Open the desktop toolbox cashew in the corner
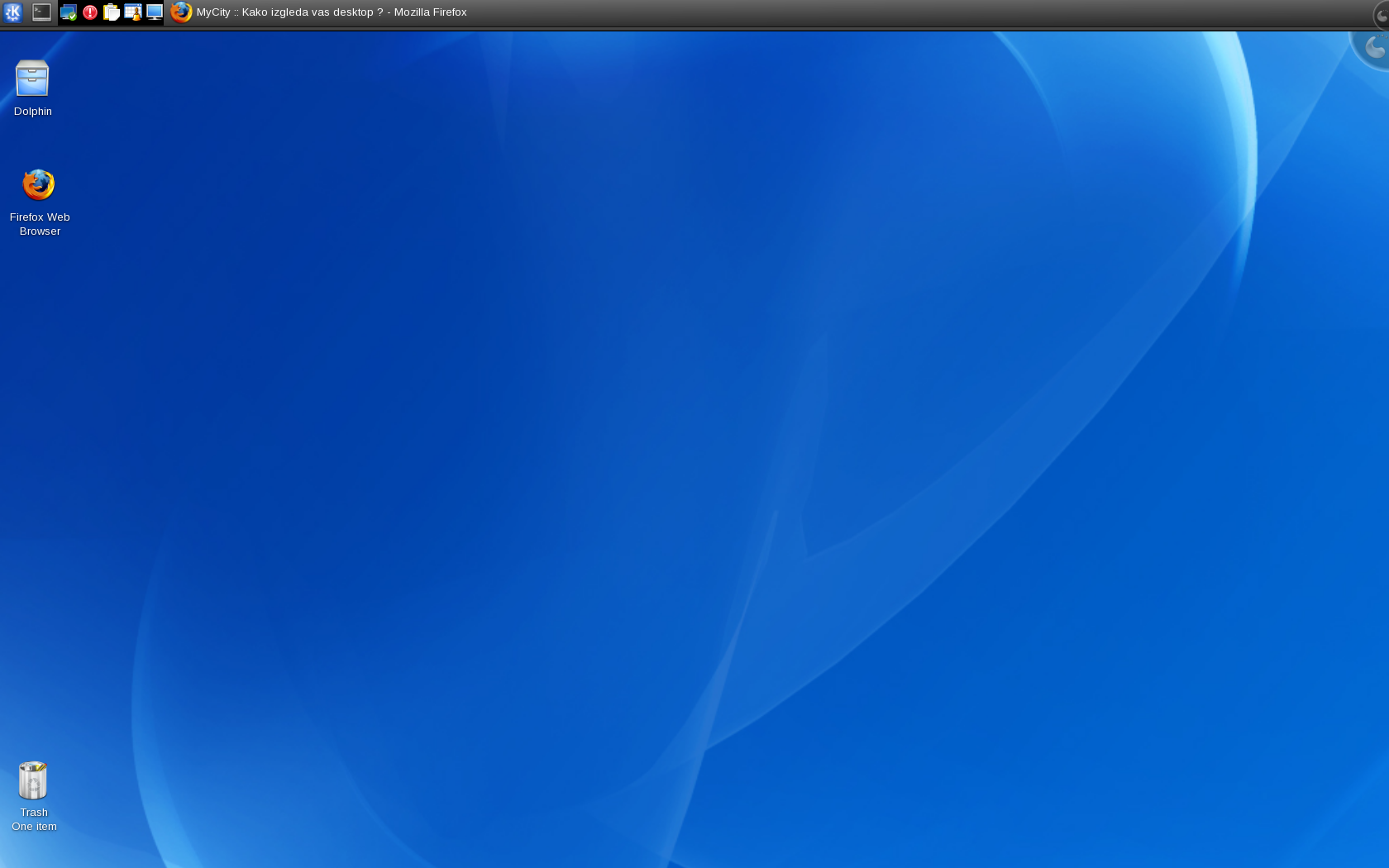 (x=1373, y=49)
